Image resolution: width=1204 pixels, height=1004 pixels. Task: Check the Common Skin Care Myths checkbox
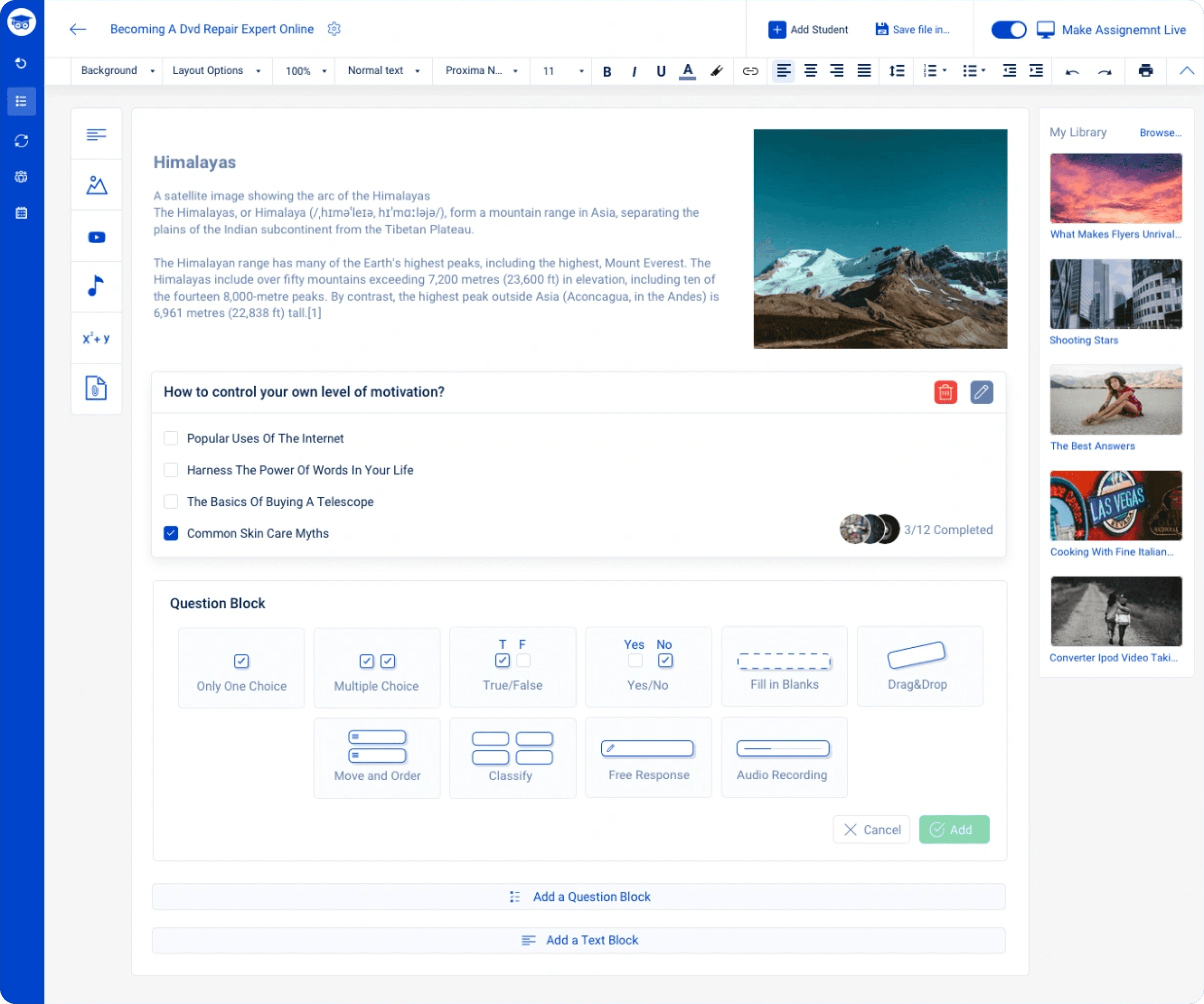point(171,533)
